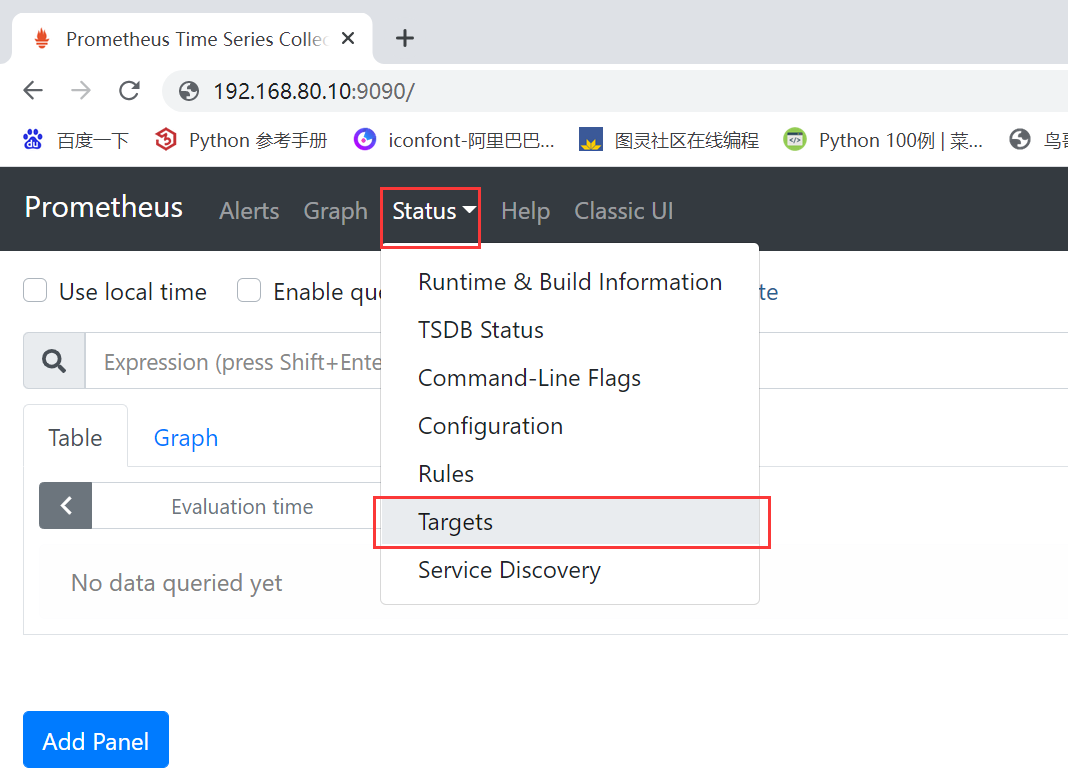Click the browser back arrow
The width and height of the screenshot is (1068, 777).
tap(33, 90)
